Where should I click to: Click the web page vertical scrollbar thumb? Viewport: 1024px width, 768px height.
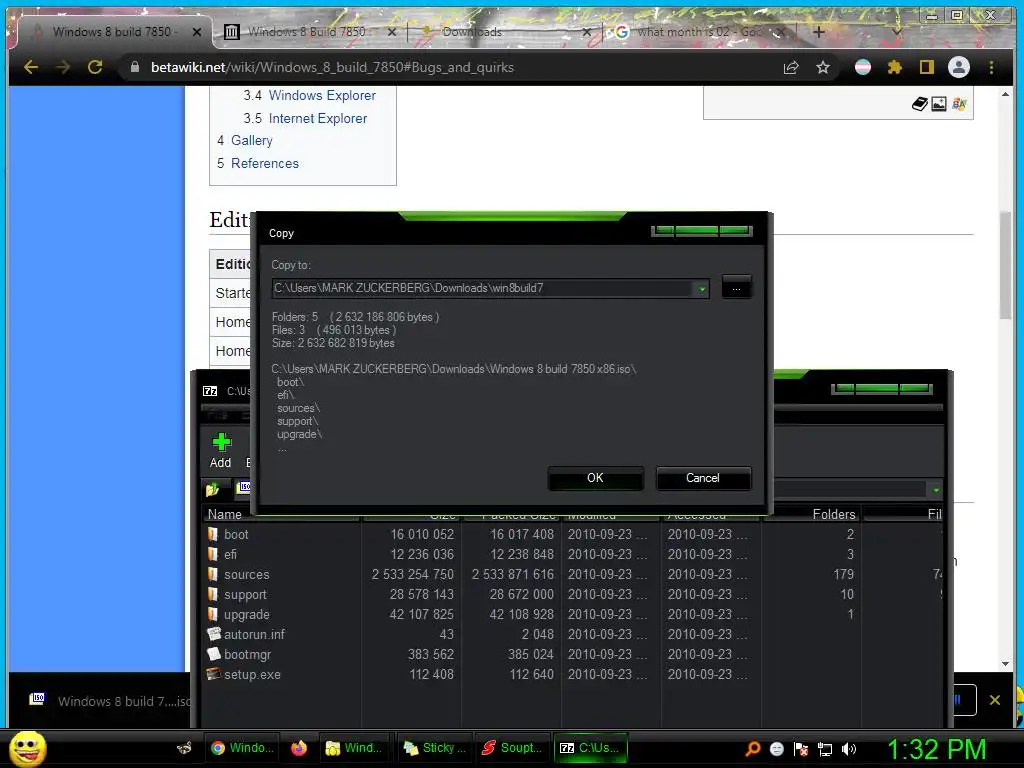click(1005, 264)
